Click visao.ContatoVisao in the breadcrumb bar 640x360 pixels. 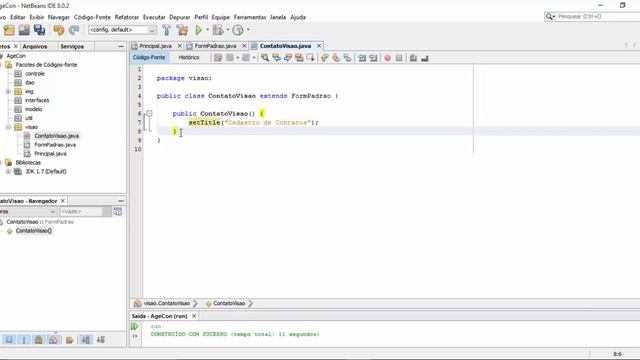coord(167,303)
